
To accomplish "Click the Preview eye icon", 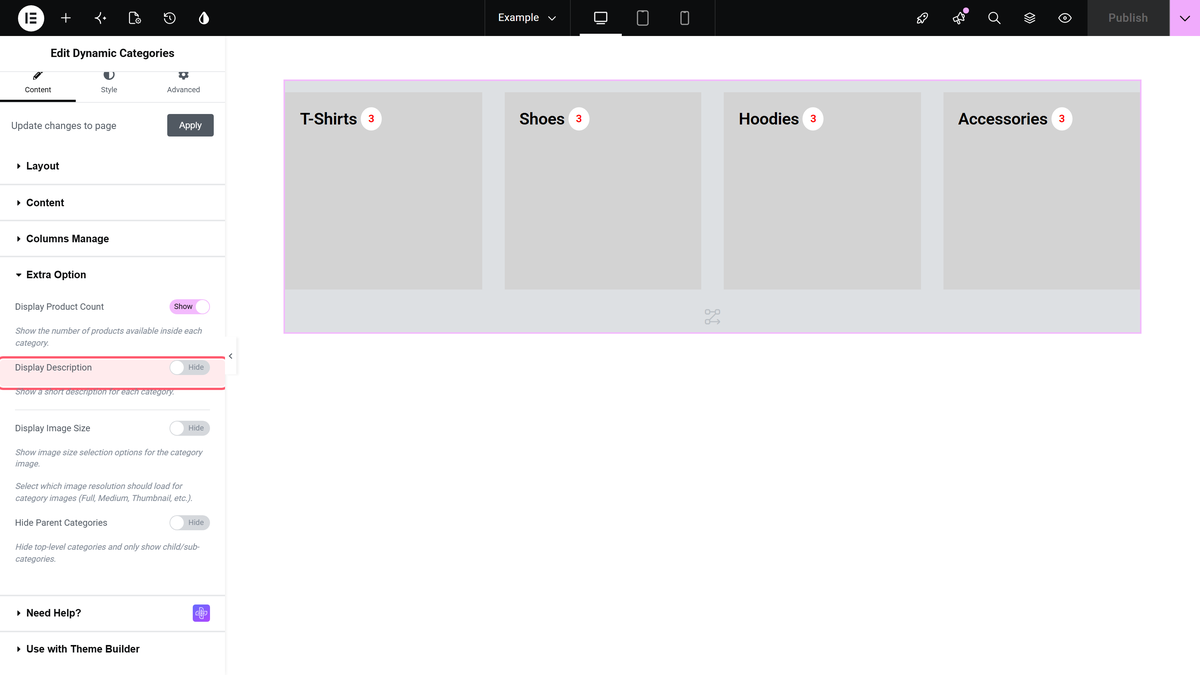I will pos(1065,18).
